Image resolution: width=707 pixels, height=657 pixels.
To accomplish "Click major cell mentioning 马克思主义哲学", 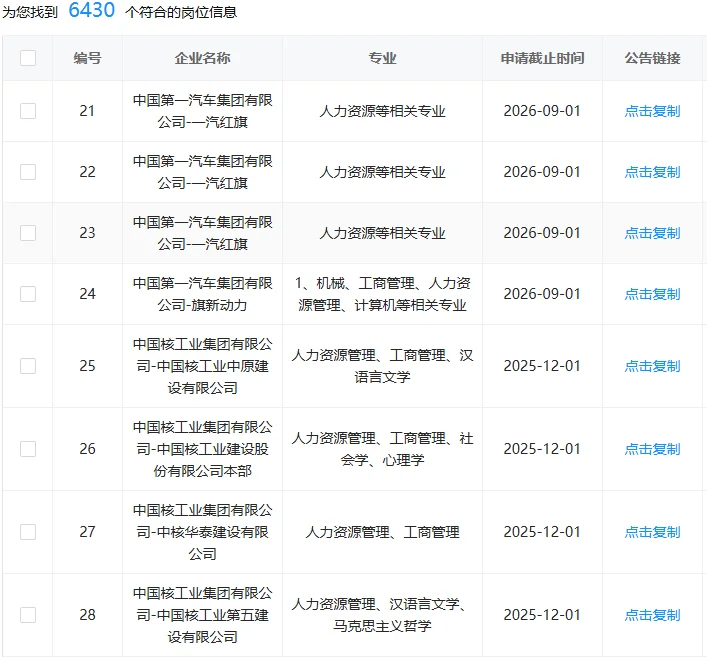I will 382,615.
